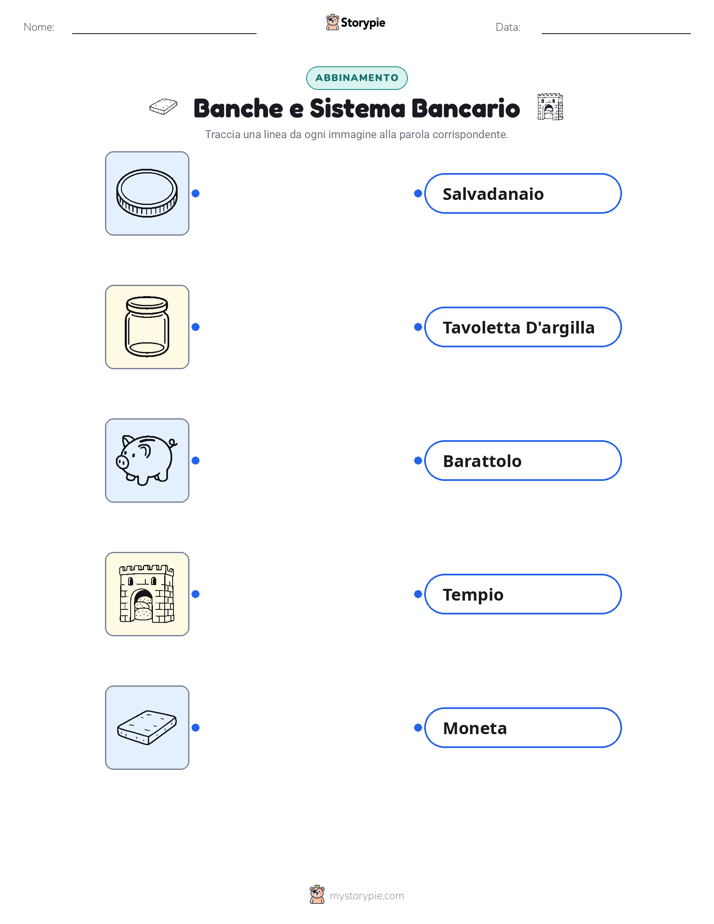Choose the Barattolo word box

pyautogui.click(x=523, y=460)
